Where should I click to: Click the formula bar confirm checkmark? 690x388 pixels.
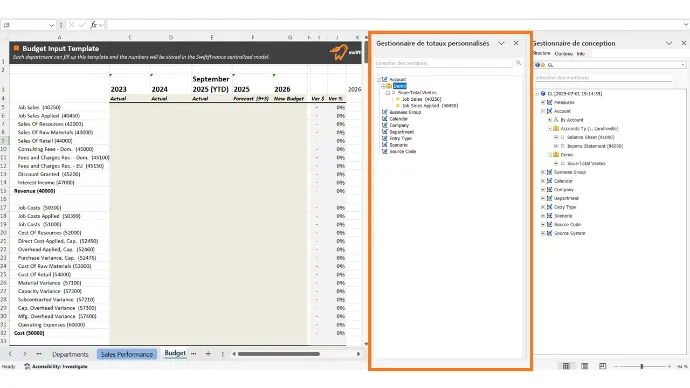click(82, 25)
